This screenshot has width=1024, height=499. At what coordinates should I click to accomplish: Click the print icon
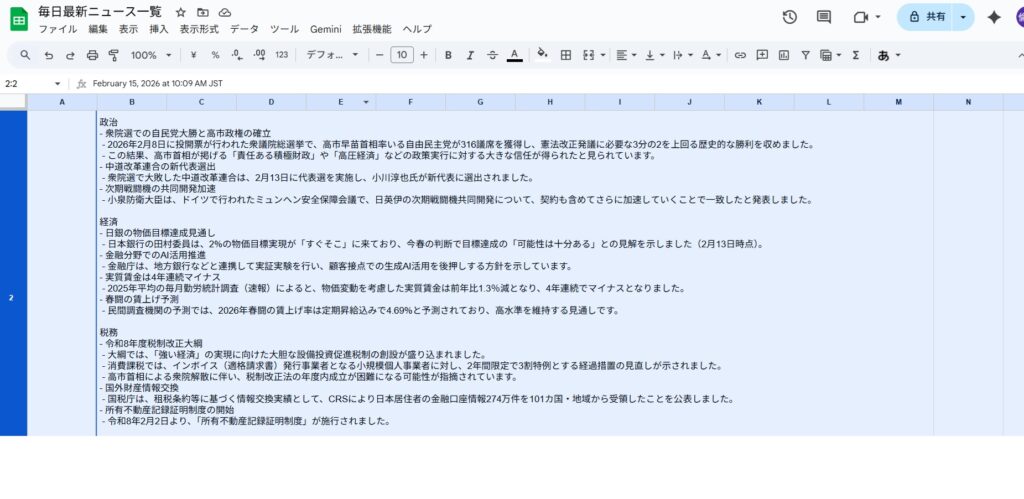coord(92,55)
